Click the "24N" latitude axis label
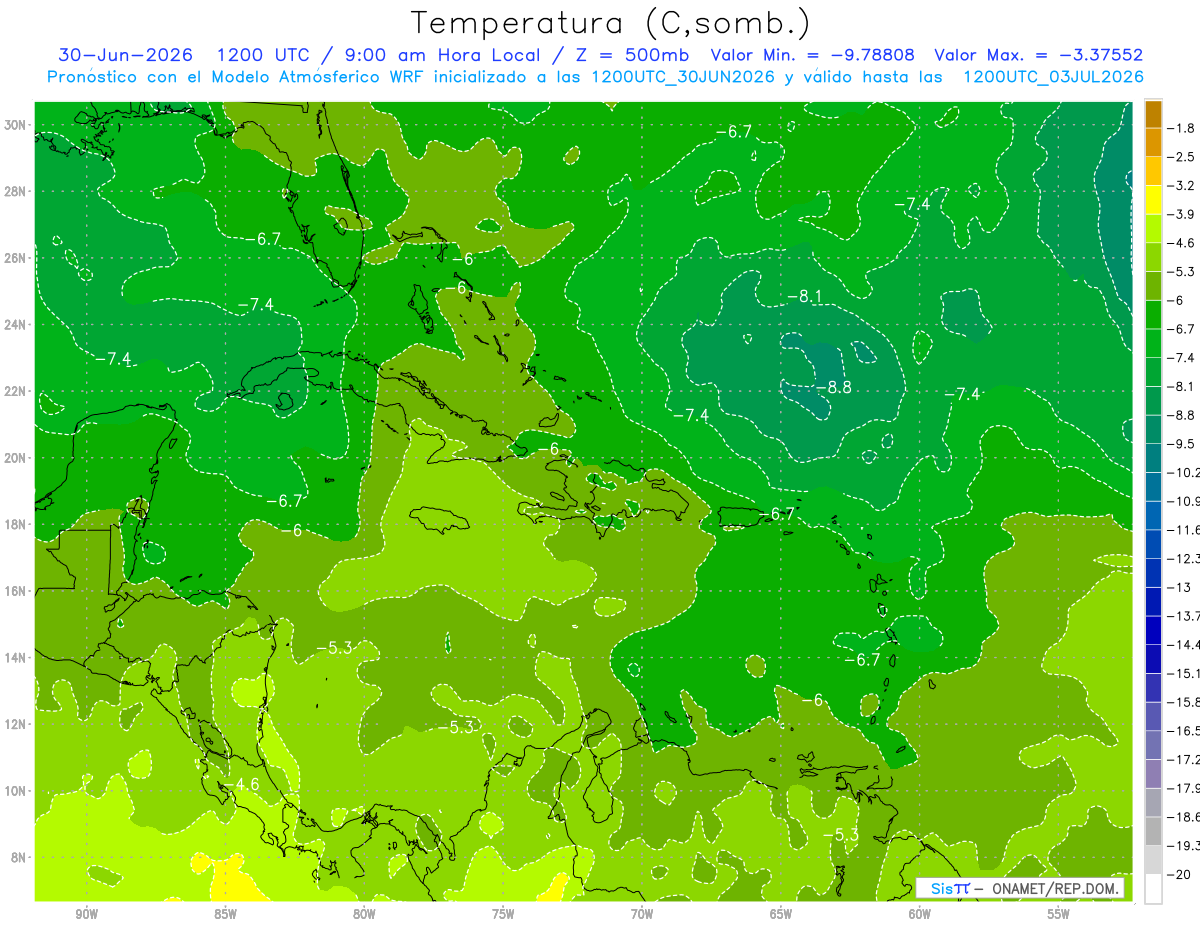 point(16,325)
